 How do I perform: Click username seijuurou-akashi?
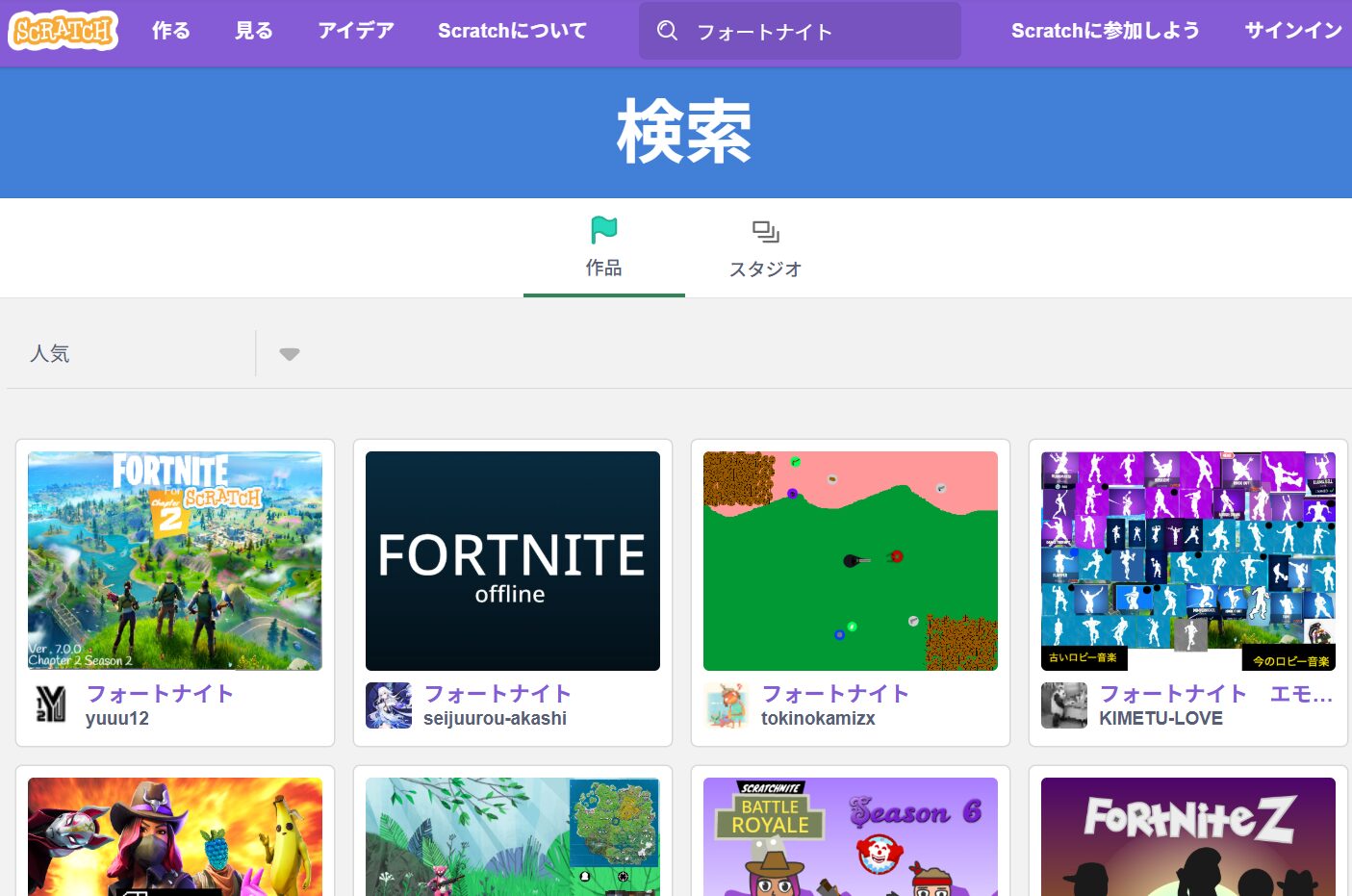point(495,719)
